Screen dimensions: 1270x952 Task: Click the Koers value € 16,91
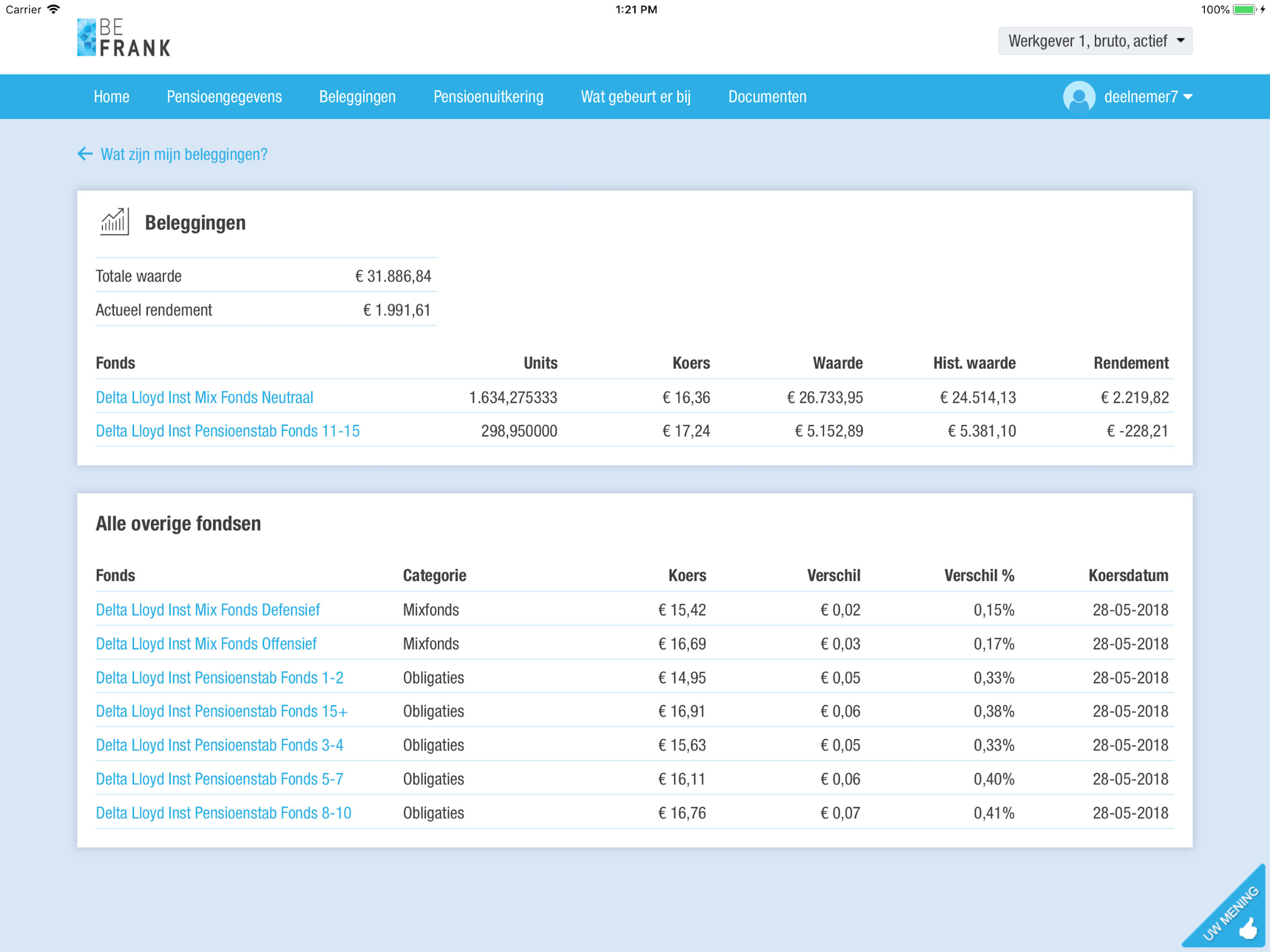682,711
